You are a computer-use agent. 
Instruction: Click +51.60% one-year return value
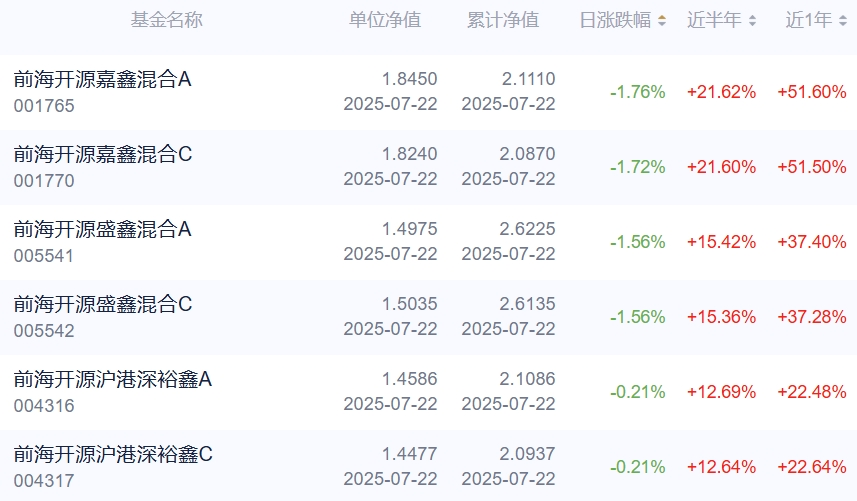click(x=812, y=92)
